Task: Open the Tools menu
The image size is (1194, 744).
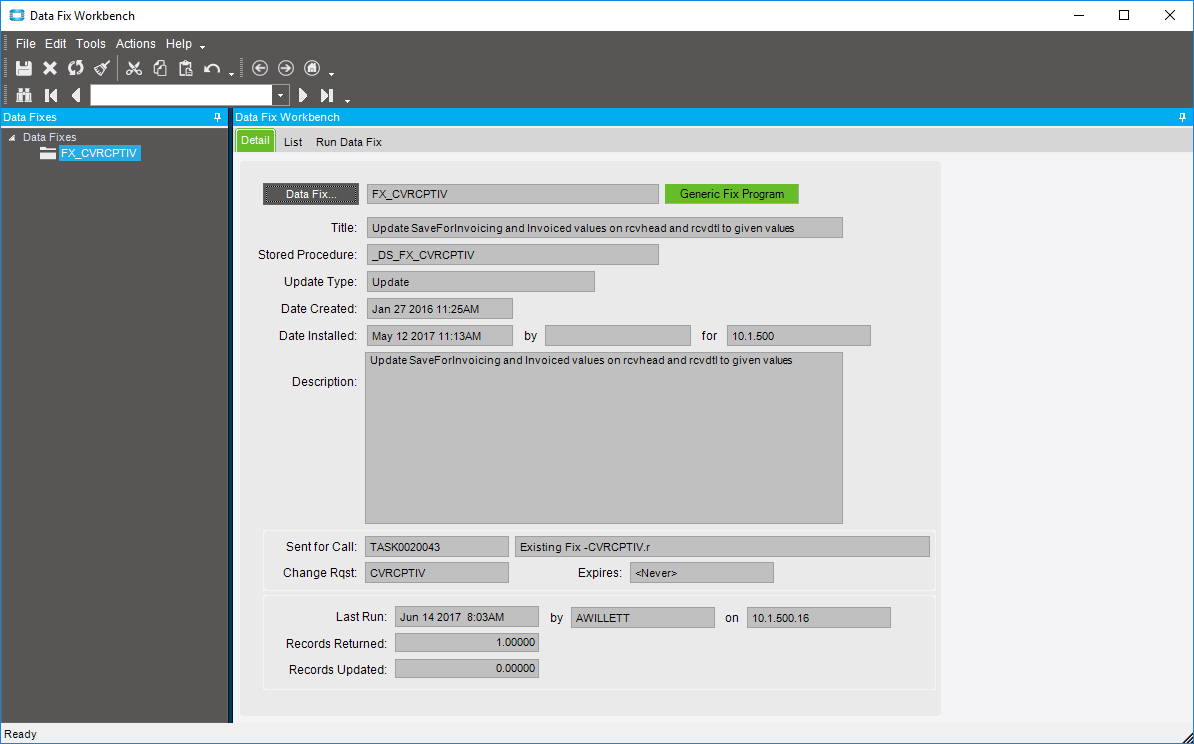Action: point(91,44)
